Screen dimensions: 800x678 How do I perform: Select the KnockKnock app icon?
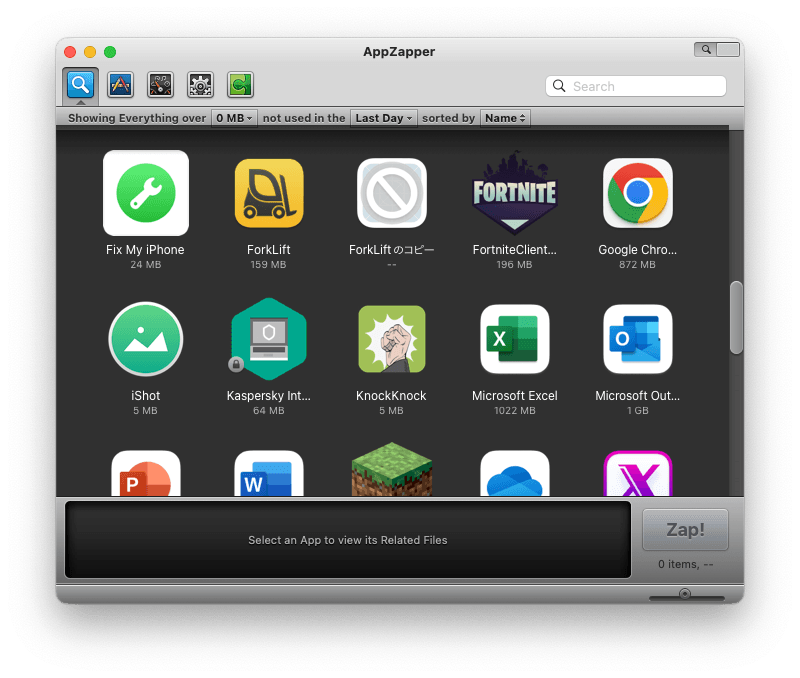coord(391,339)
